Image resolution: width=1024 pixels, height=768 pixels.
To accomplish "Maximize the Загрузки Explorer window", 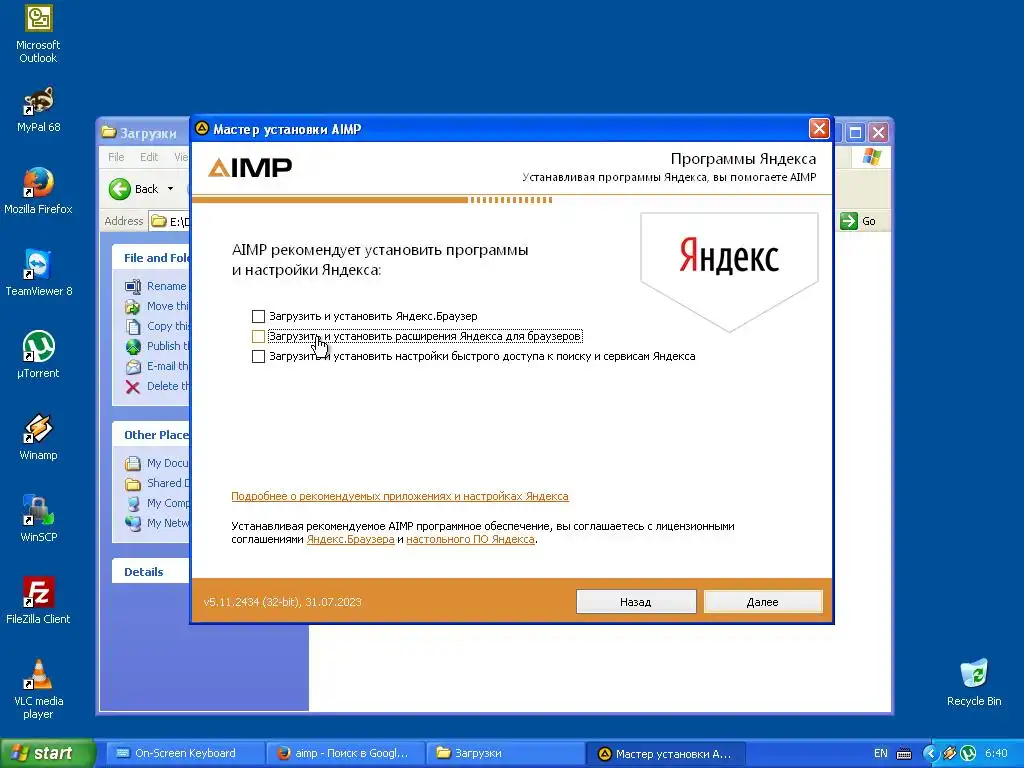I will tap(855, 133).
